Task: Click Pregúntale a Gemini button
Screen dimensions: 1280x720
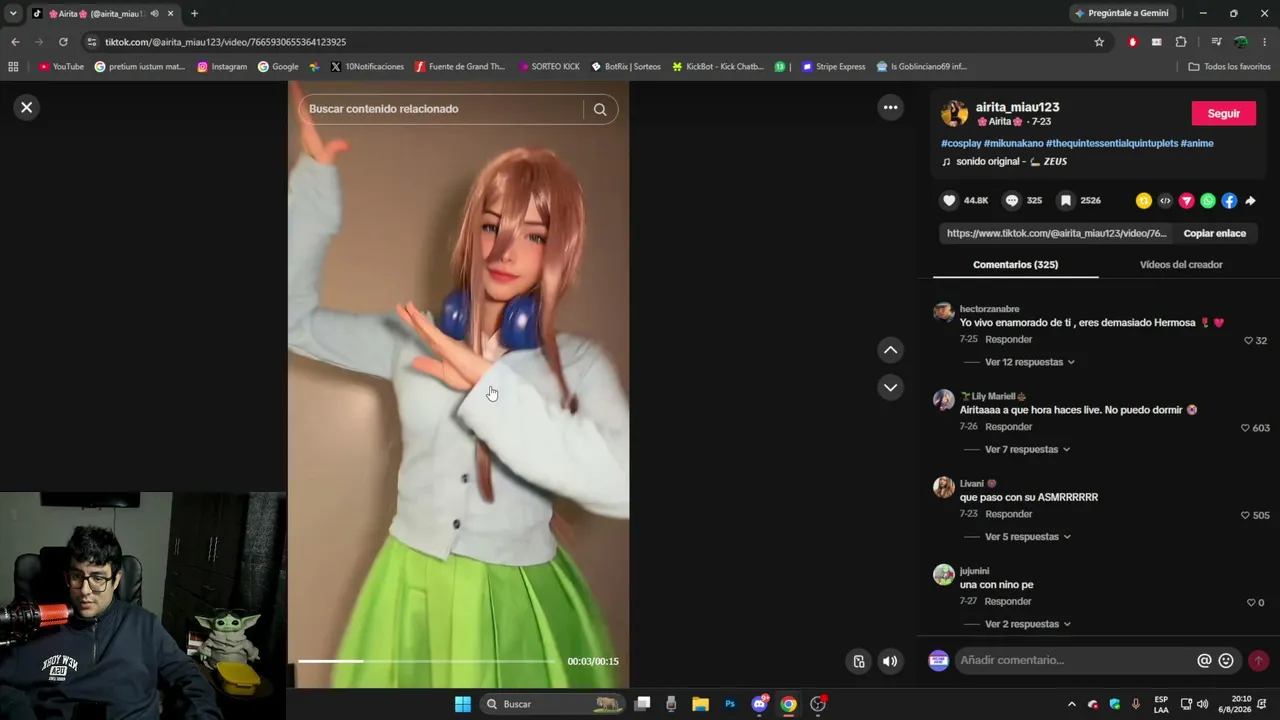Action: pos(1120,13)
